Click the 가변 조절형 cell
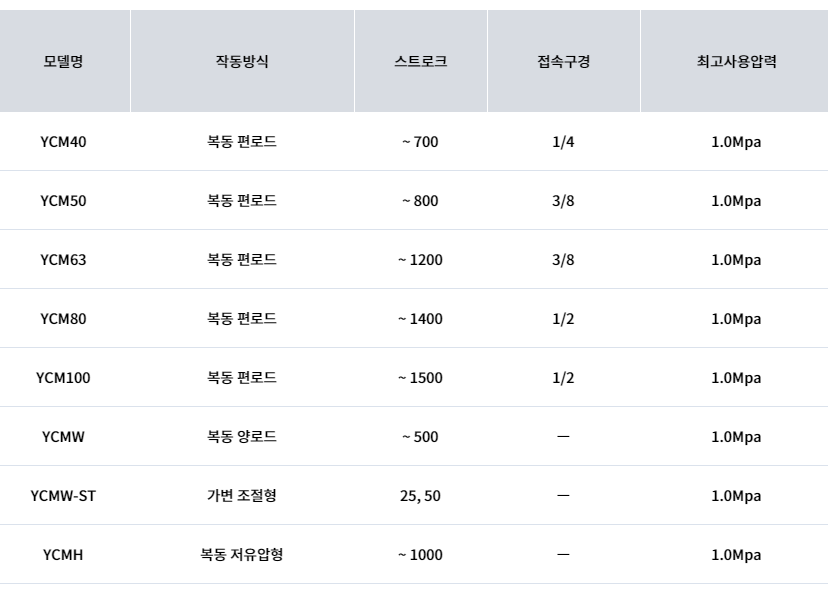 pyautogui.click(x=242, y=496)
